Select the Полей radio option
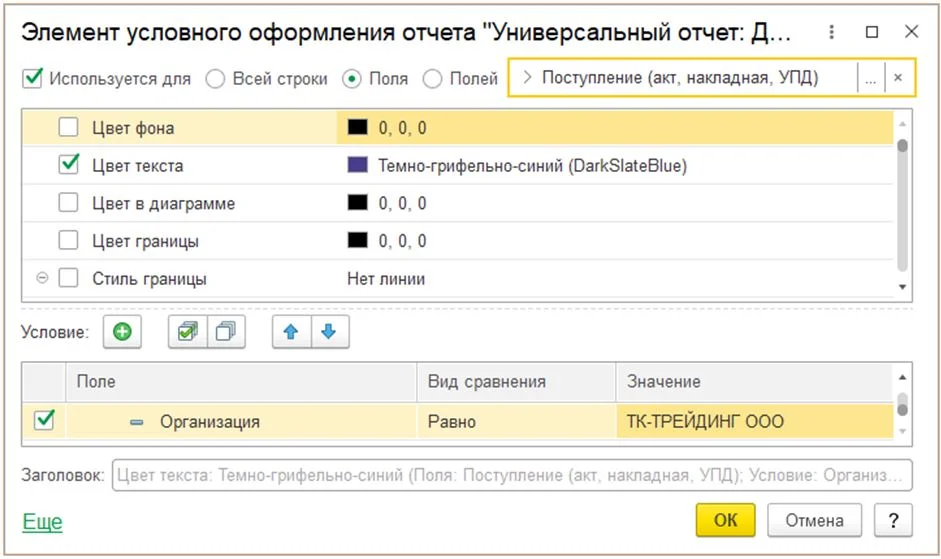 432,79
